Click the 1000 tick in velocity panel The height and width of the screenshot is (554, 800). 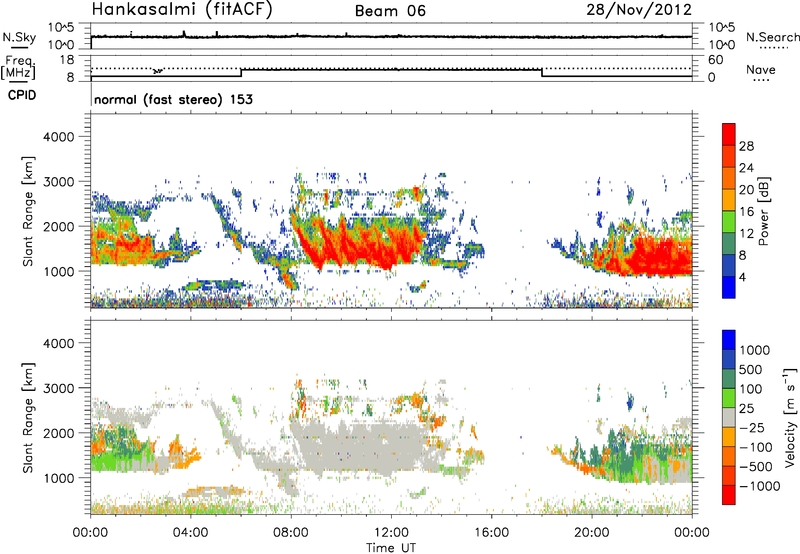point(59,478)
